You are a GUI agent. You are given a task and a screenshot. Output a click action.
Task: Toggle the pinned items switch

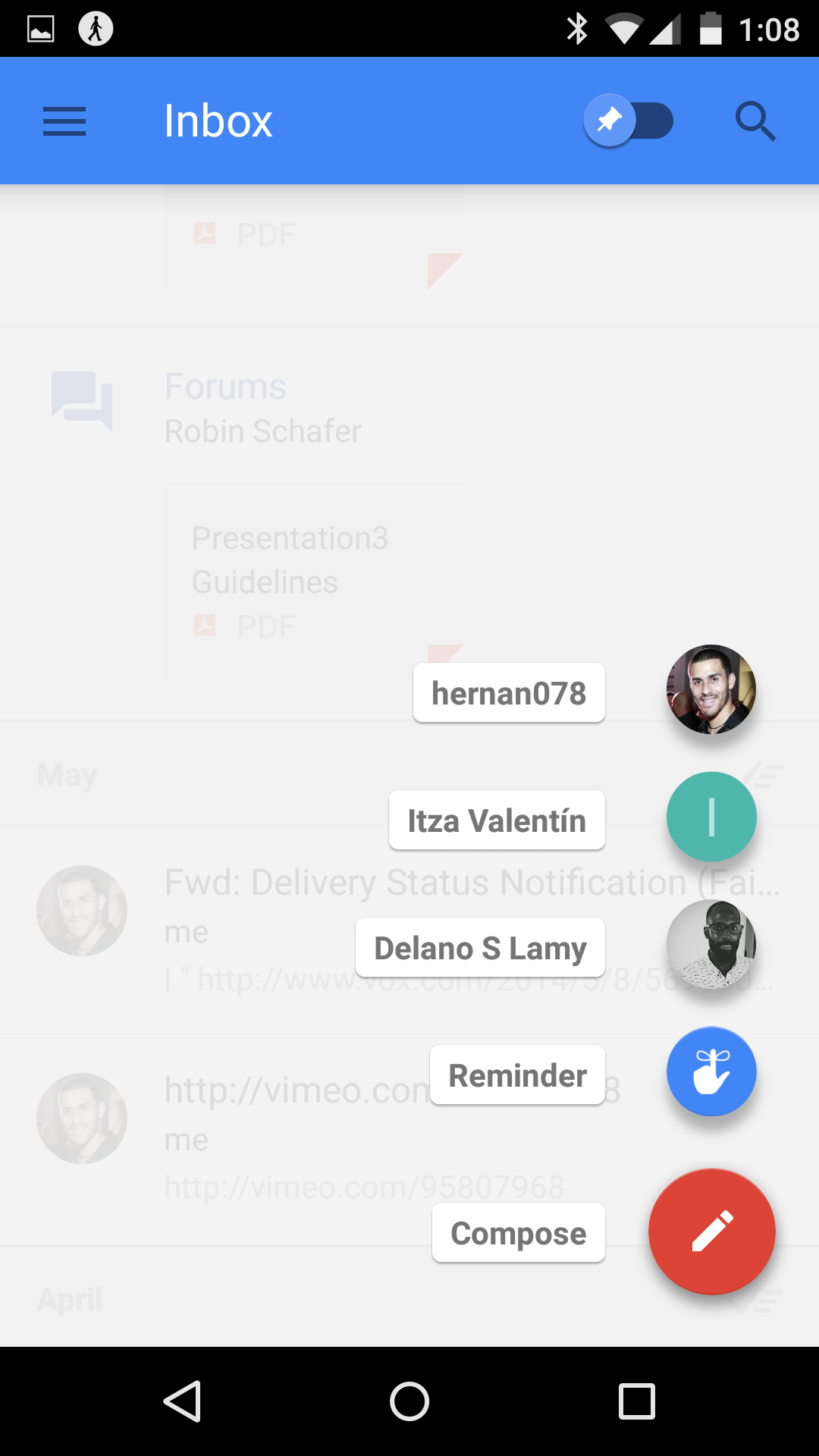(x=629, y=121)
